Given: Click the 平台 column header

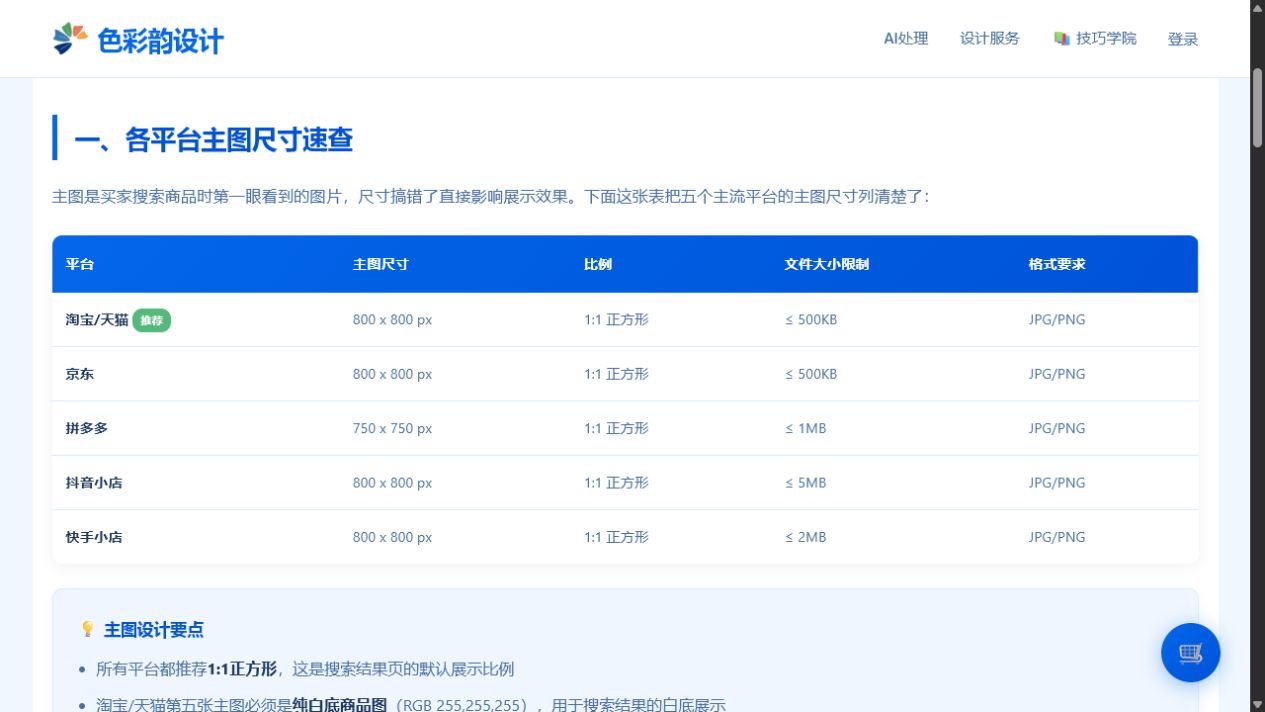Looking at the screenshot, I should click(80, 264).
